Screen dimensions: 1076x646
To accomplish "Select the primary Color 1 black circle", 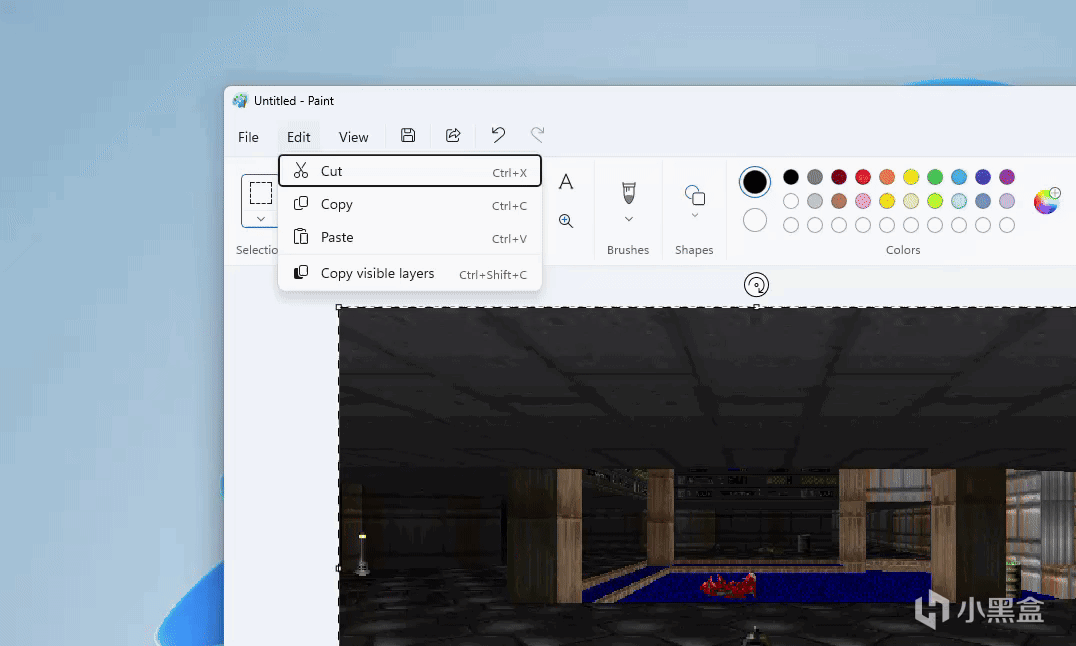I will tap(755, 182).
